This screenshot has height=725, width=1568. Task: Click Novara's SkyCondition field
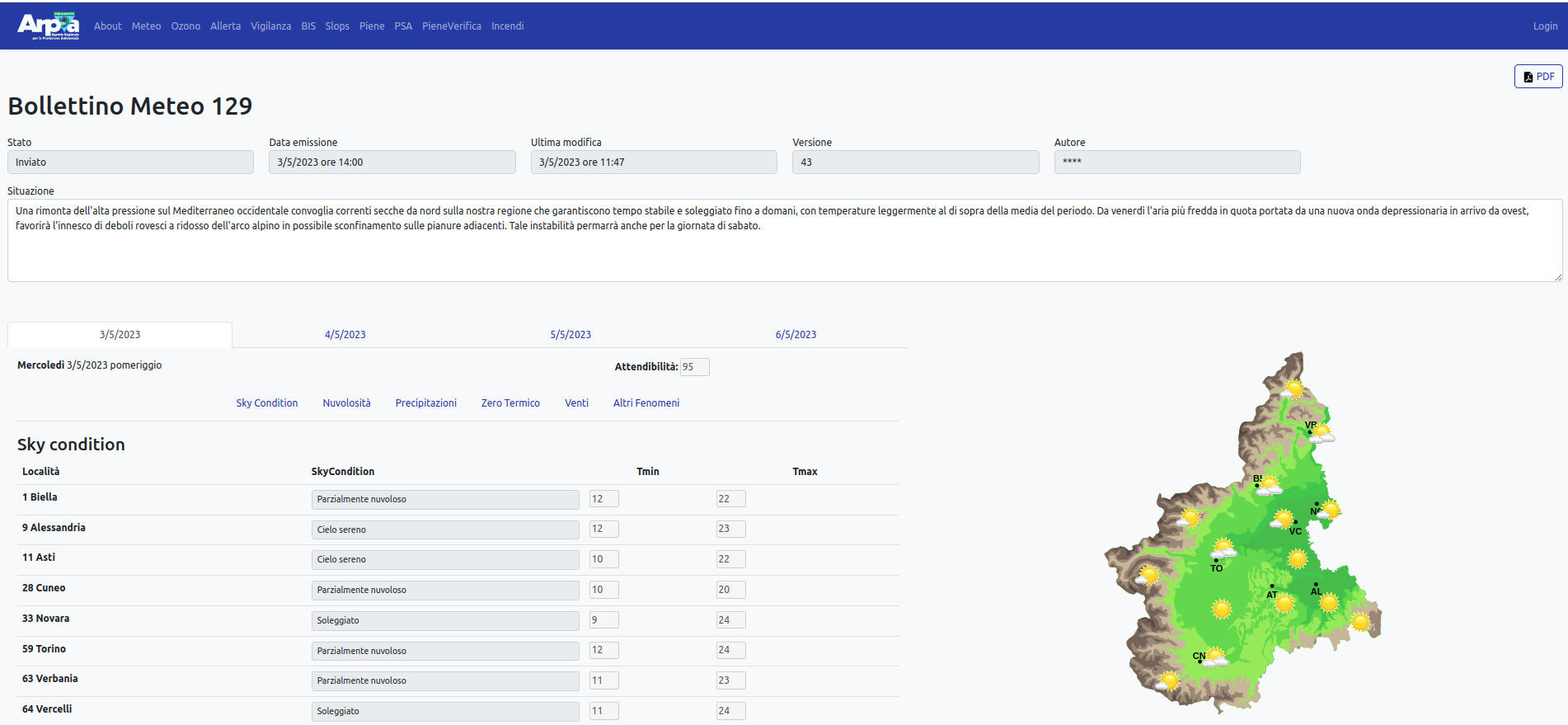point(445,621)
